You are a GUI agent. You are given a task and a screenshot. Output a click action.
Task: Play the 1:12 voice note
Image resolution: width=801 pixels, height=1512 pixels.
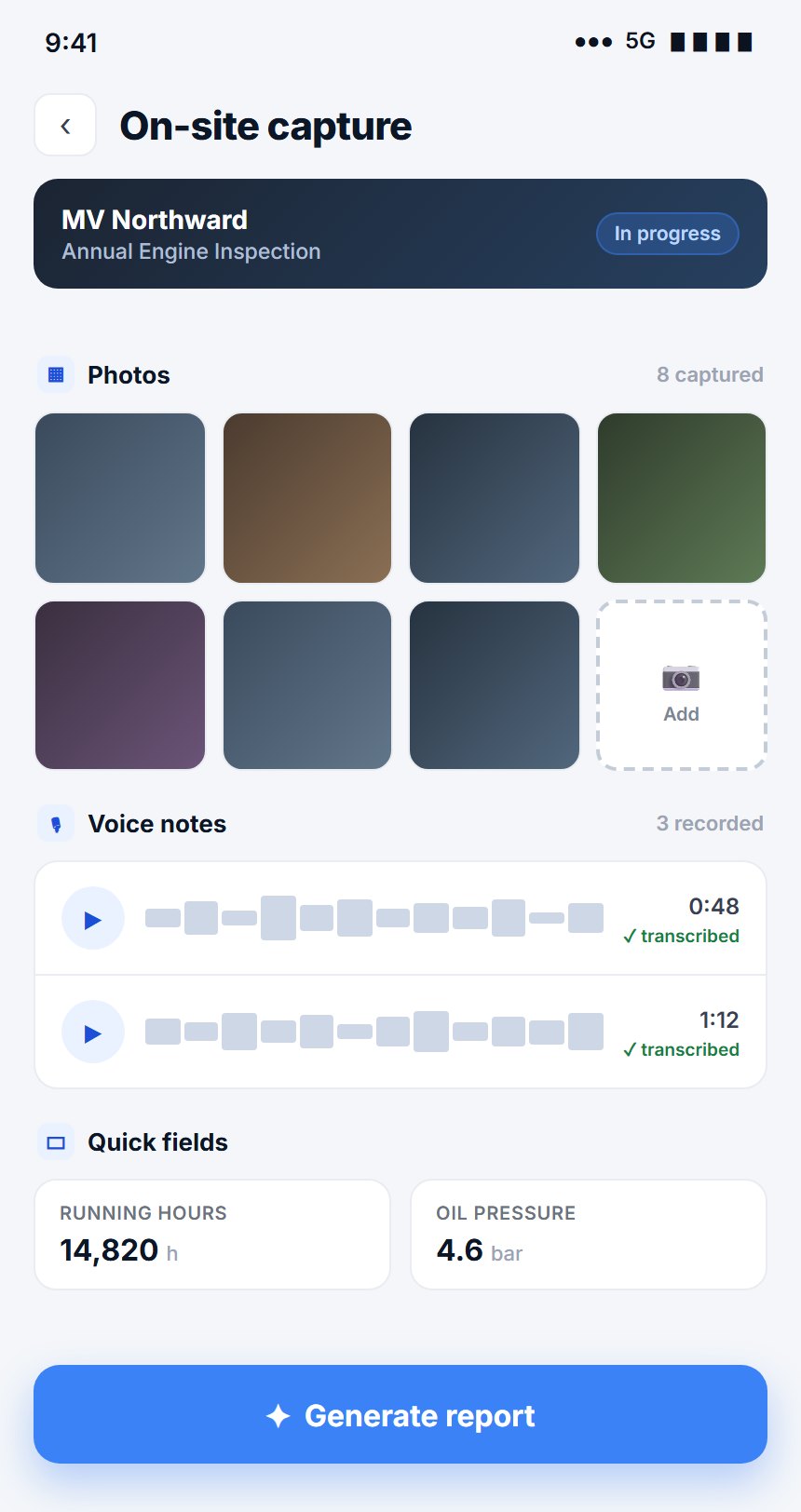93,1033
